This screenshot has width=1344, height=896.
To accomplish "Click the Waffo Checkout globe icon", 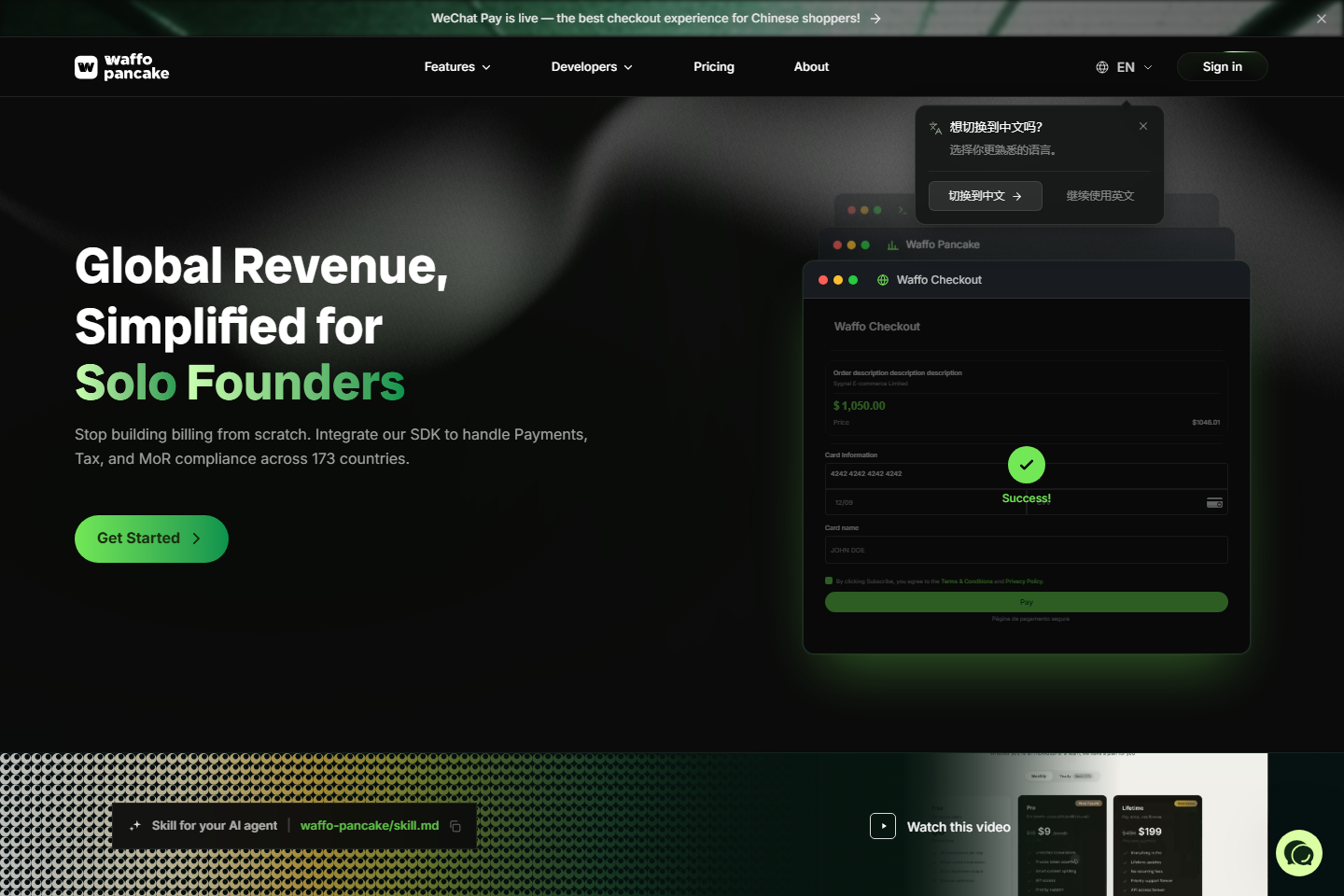I will [x=883, y=280].
